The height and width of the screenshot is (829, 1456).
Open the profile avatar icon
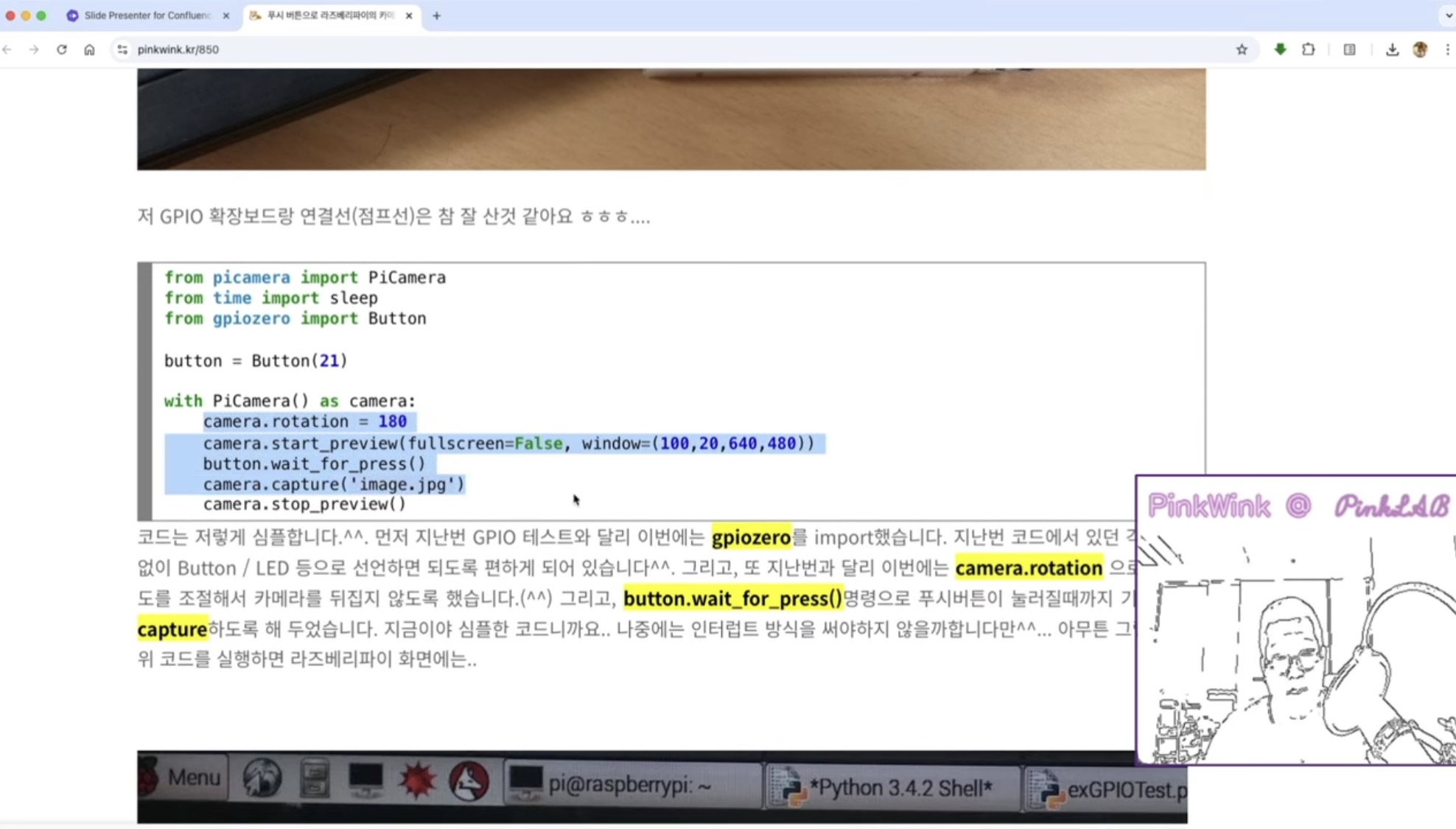click(1420, 49)
